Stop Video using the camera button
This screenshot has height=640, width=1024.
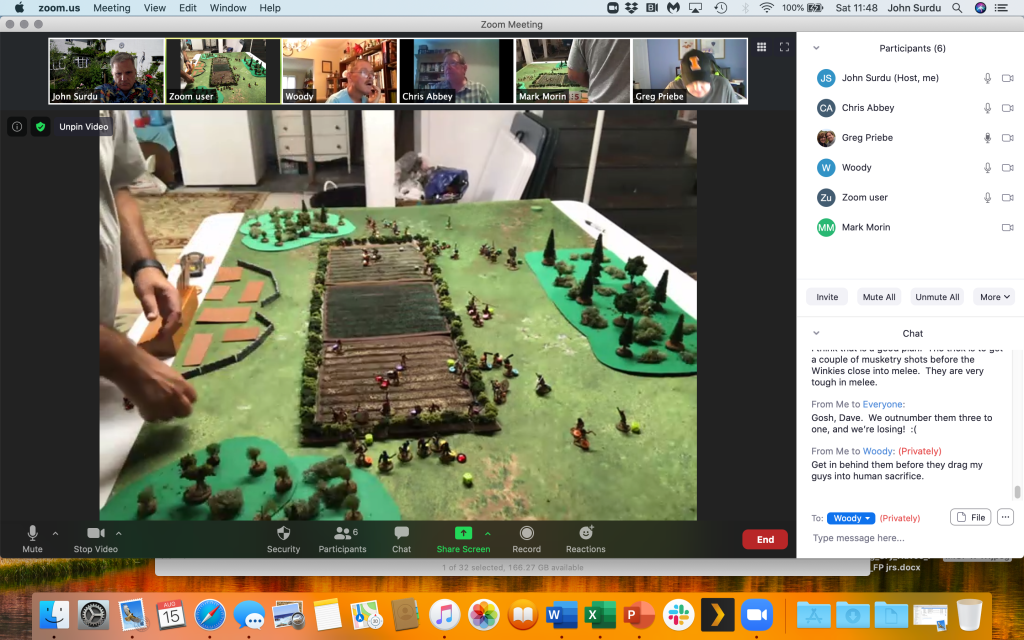point(95,534)
